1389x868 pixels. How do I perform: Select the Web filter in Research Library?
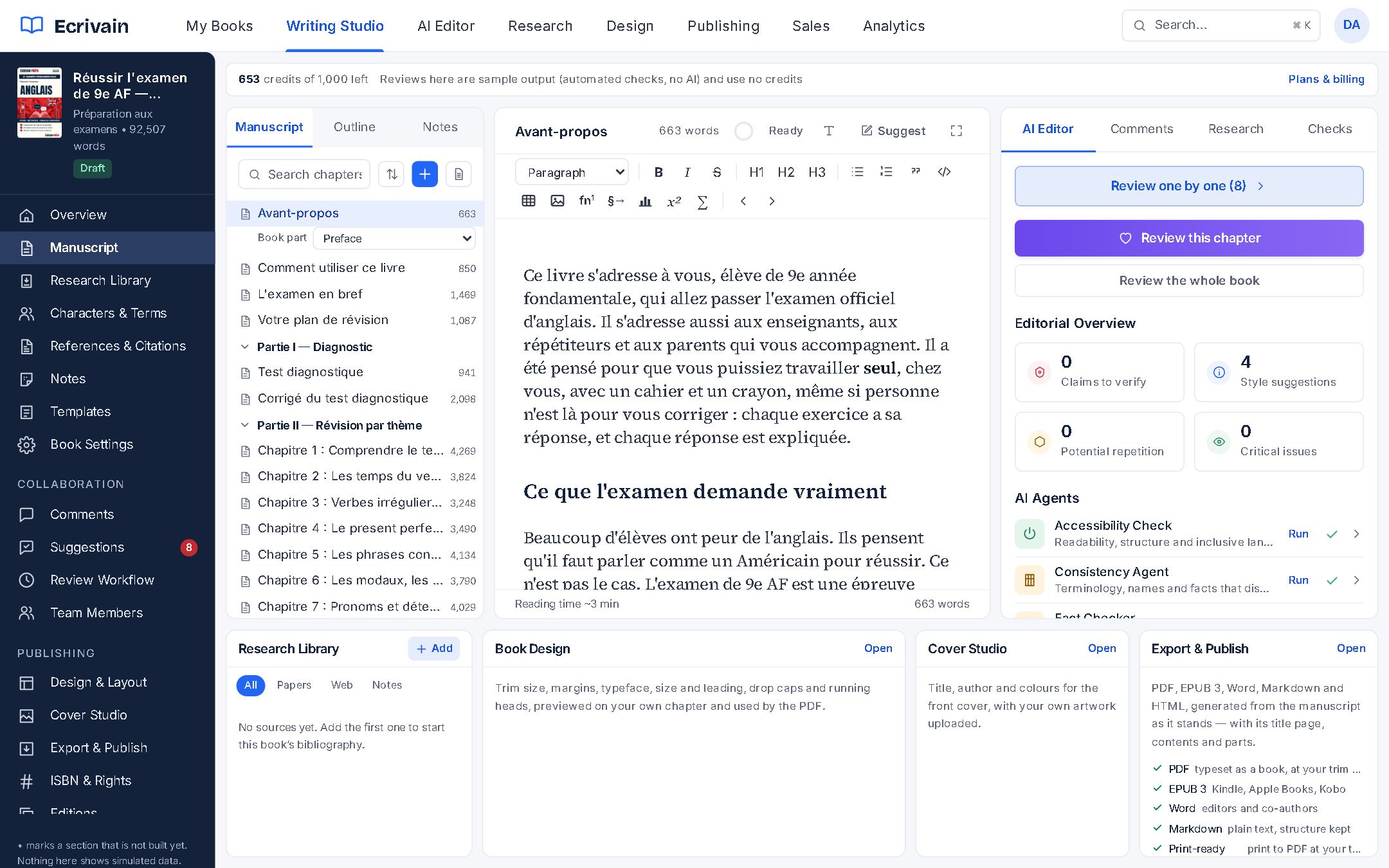tap(341, 685)
